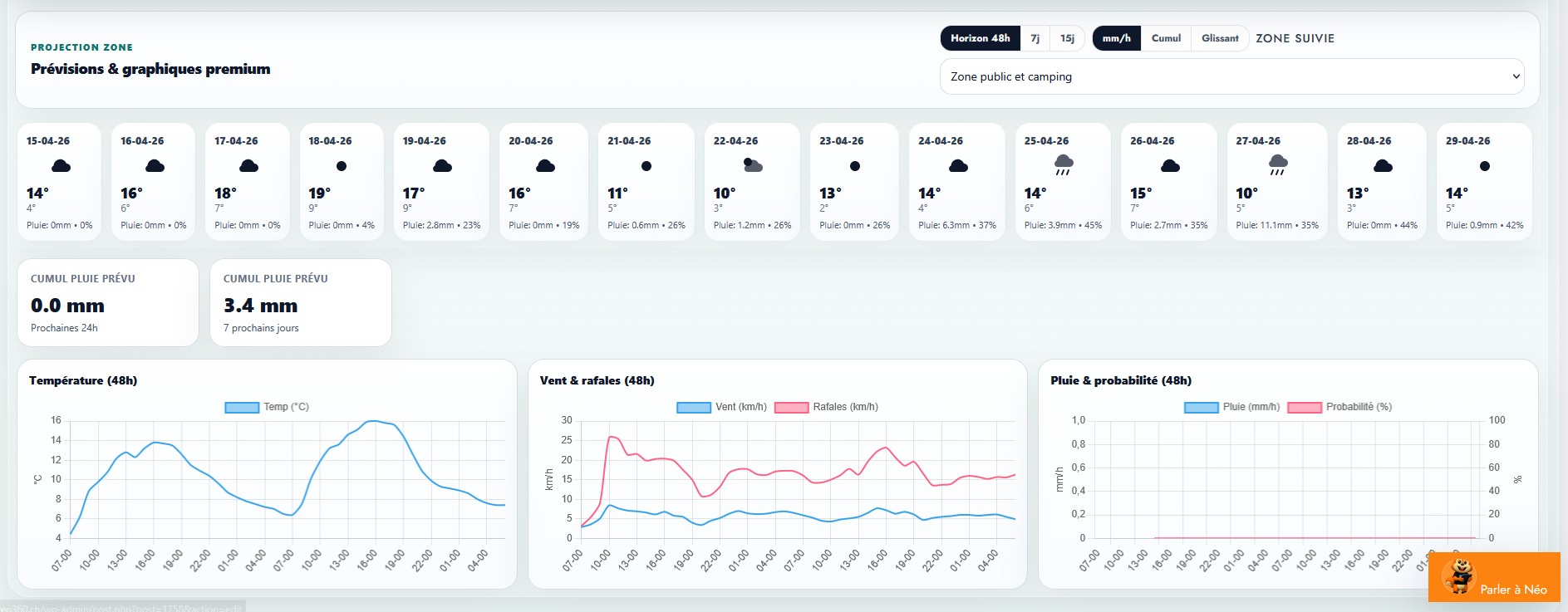This screenshot has height=612, width=1568.
Task: Select the mm/h unit option
Action: (1116, 38)
